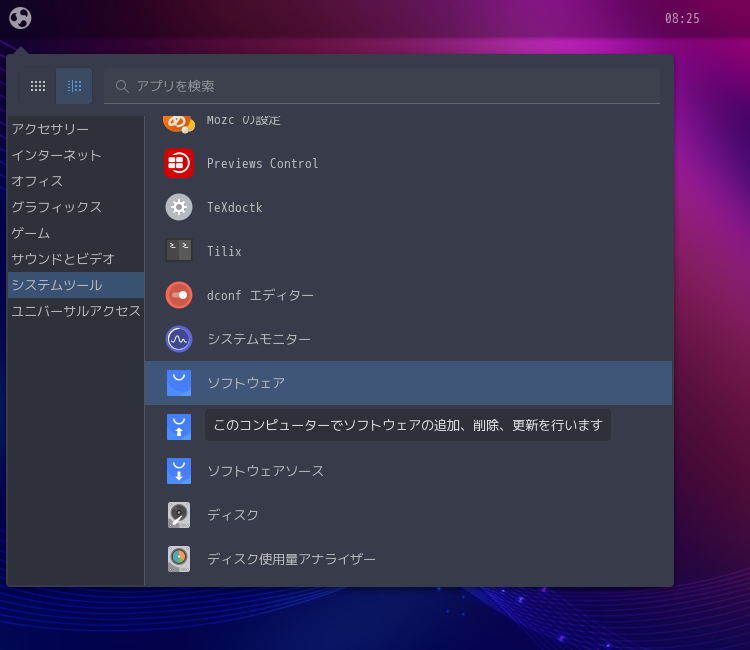This screenshot has height=650, width=750.
Task: Click the Mozc の設定 label
Action: (x=243, y=121)
